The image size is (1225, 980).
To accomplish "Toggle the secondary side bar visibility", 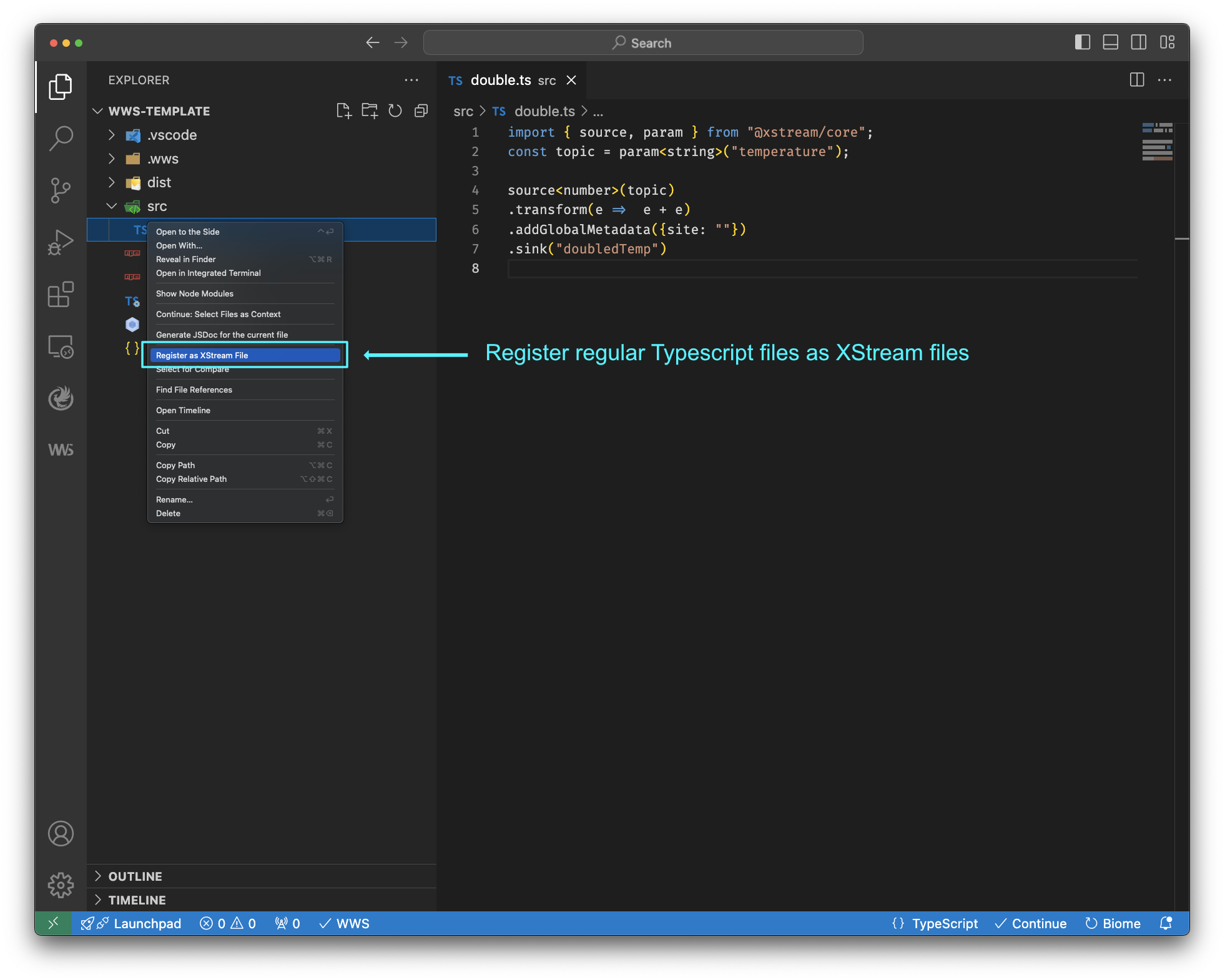I will click(1139, 42).
